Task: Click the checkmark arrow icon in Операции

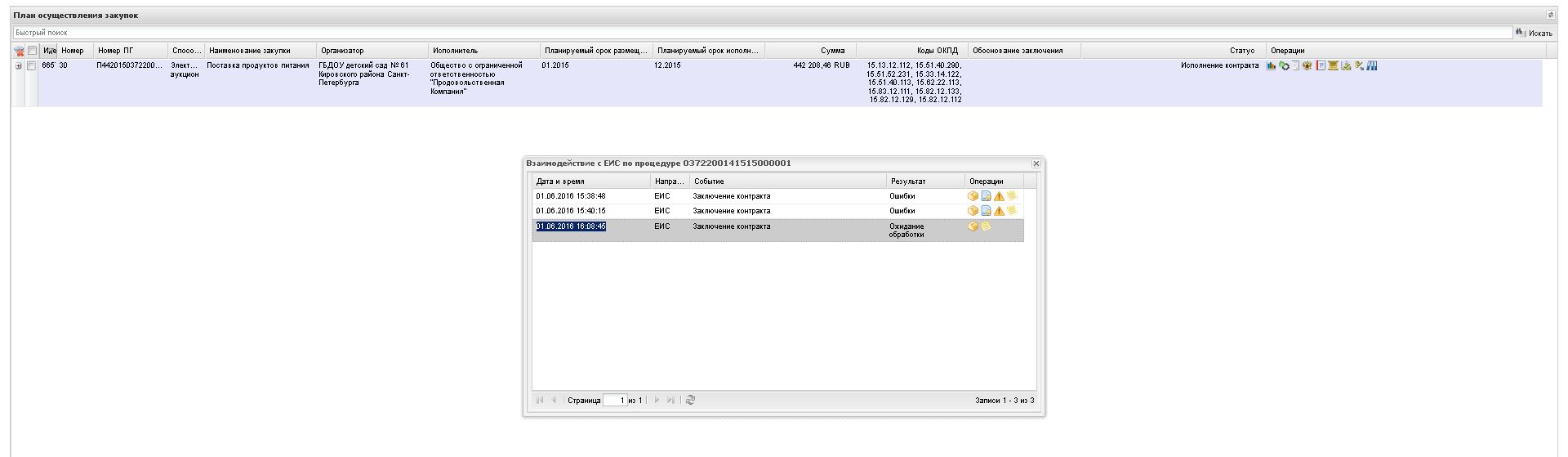Action: pyautogui.click(x=1359, y=65)
